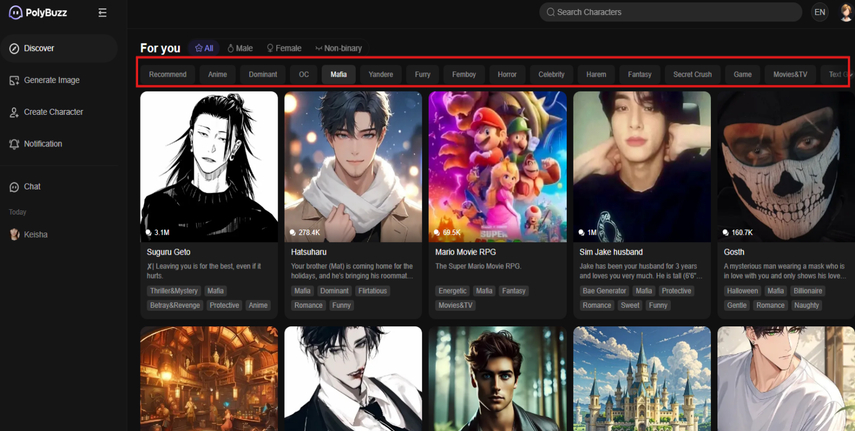Open the Notification section
The image size is (855, 431).
pos(43,144)
